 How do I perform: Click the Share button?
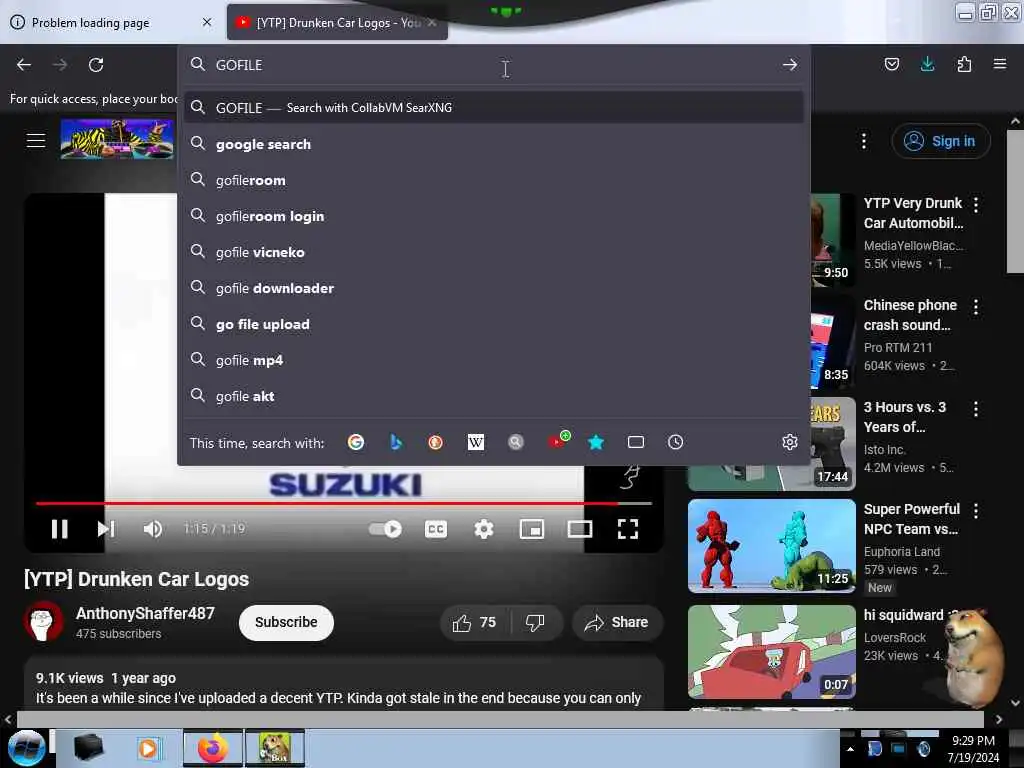coord(617,622)
